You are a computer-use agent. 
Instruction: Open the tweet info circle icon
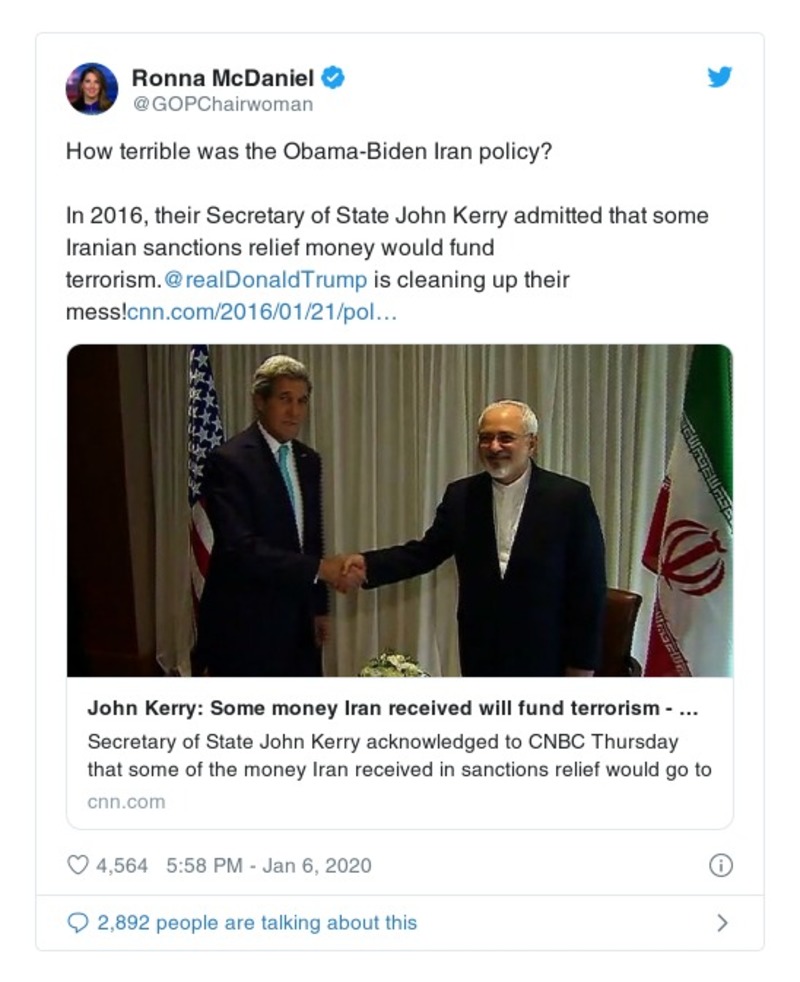click(x=720, y=866)
